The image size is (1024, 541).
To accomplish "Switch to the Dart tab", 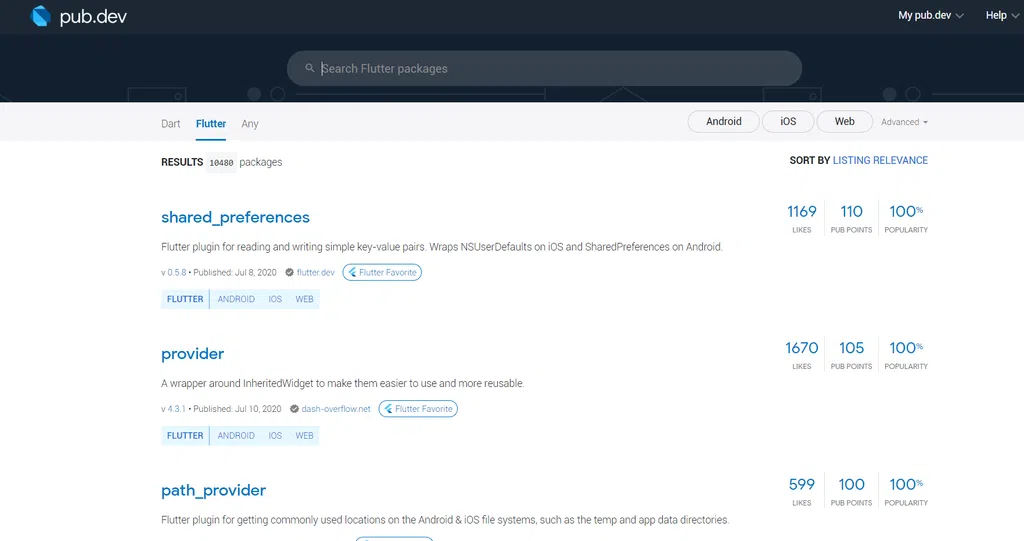I will pos(170,123).
